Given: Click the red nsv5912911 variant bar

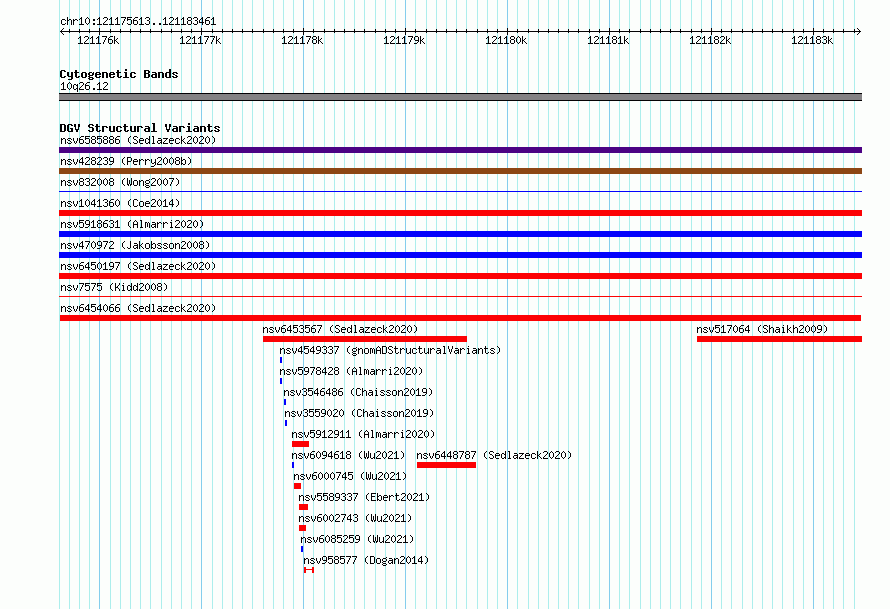Looking at the screenshot, I should tap(300, 444).
